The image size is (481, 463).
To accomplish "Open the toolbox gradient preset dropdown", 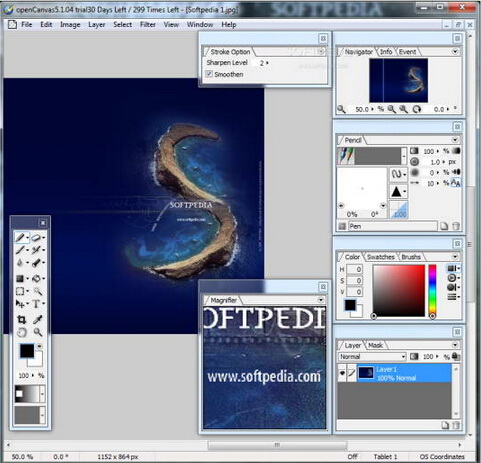I will point(42,394).
